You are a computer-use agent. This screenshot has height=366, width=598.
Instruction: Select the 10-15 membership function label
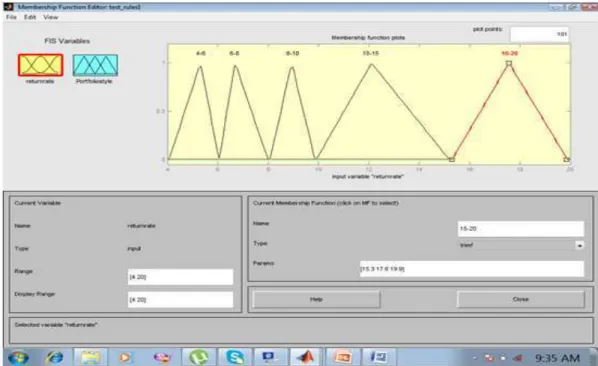(371, 53)
